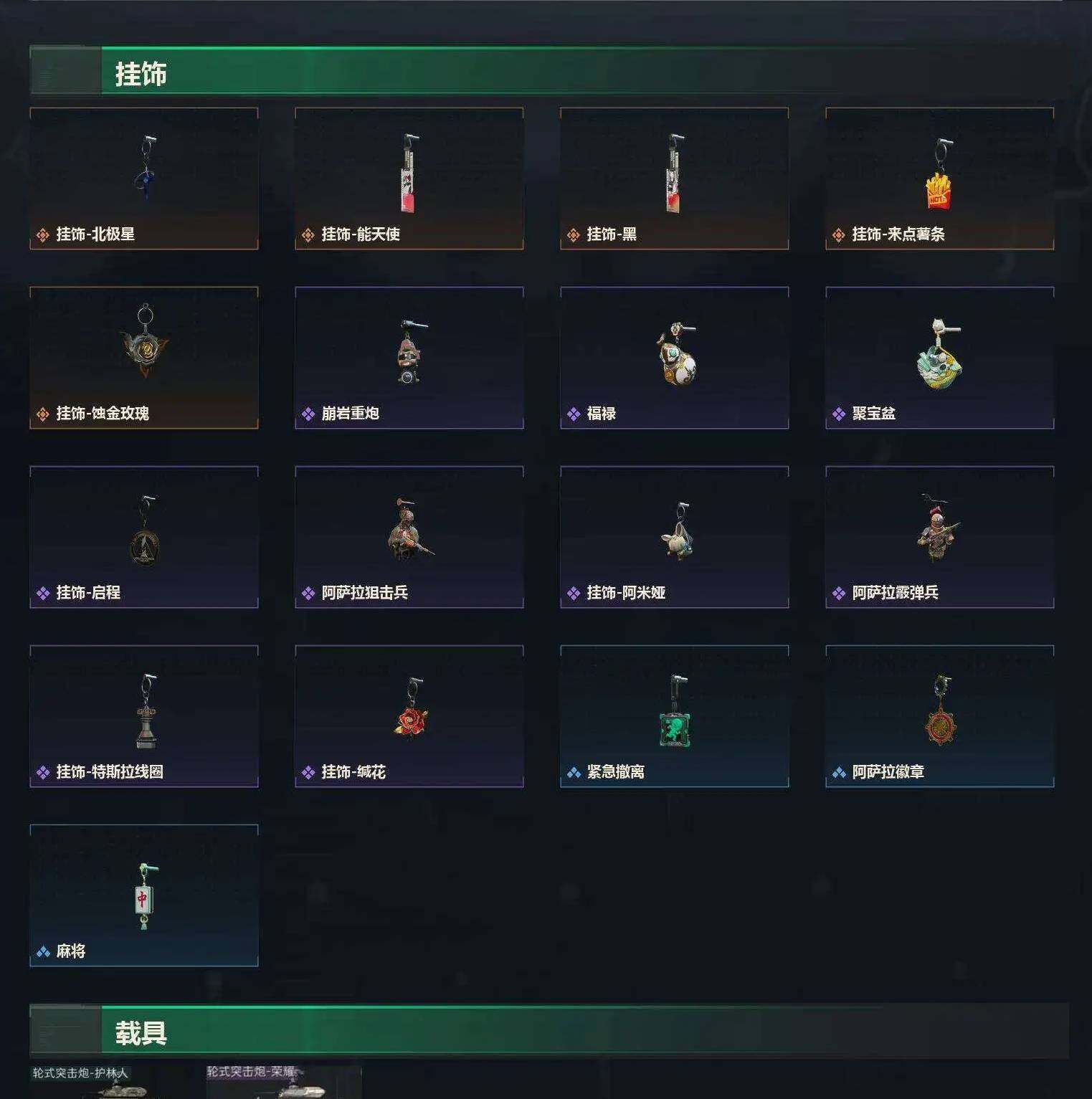Select the 蚀金玫瑰 golden rose charm
1092x1099 pixels.
pyautogui.click(x=146, y=340)
